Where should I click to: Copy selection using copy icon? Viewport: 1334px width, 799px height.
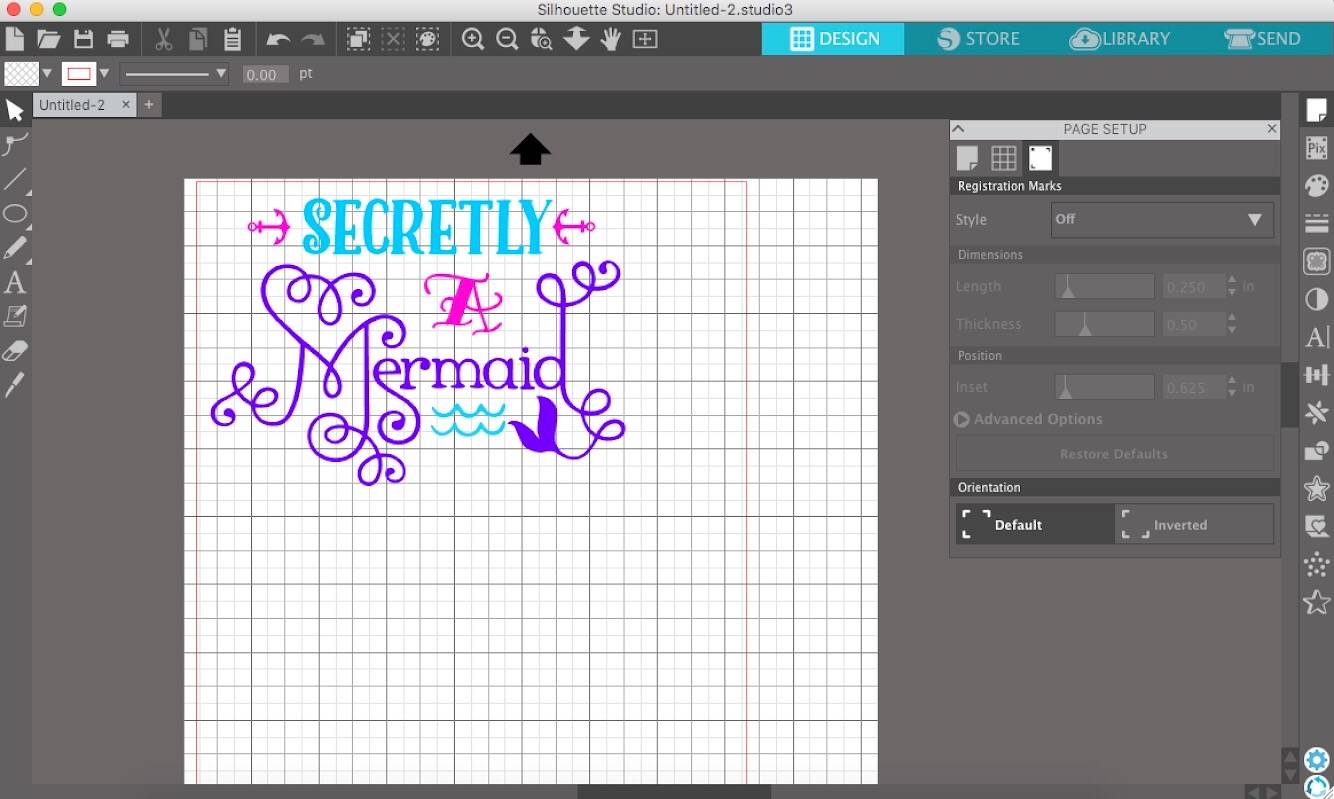[198, 40]
